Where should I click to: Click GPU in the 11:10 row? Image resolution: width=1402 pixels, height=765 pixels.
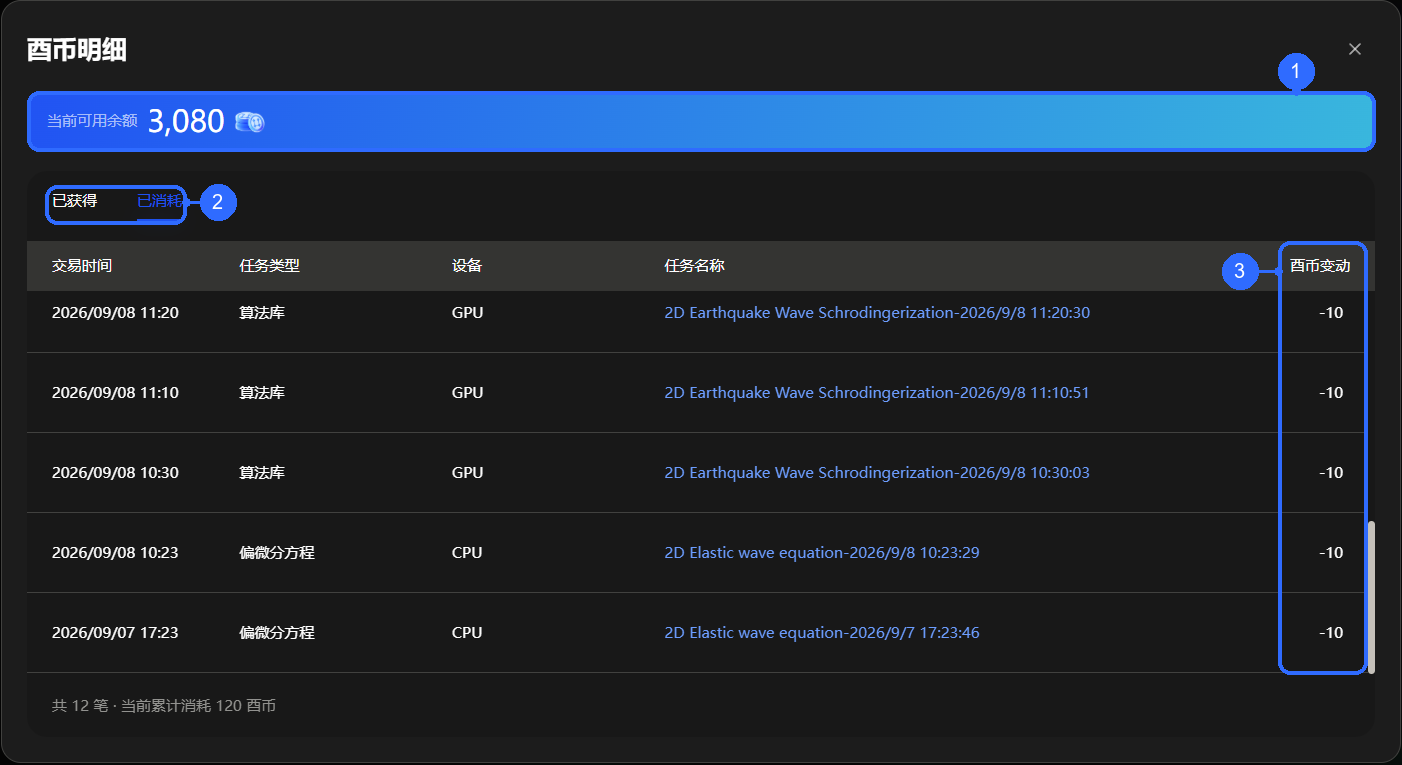[x=467, y=393]
